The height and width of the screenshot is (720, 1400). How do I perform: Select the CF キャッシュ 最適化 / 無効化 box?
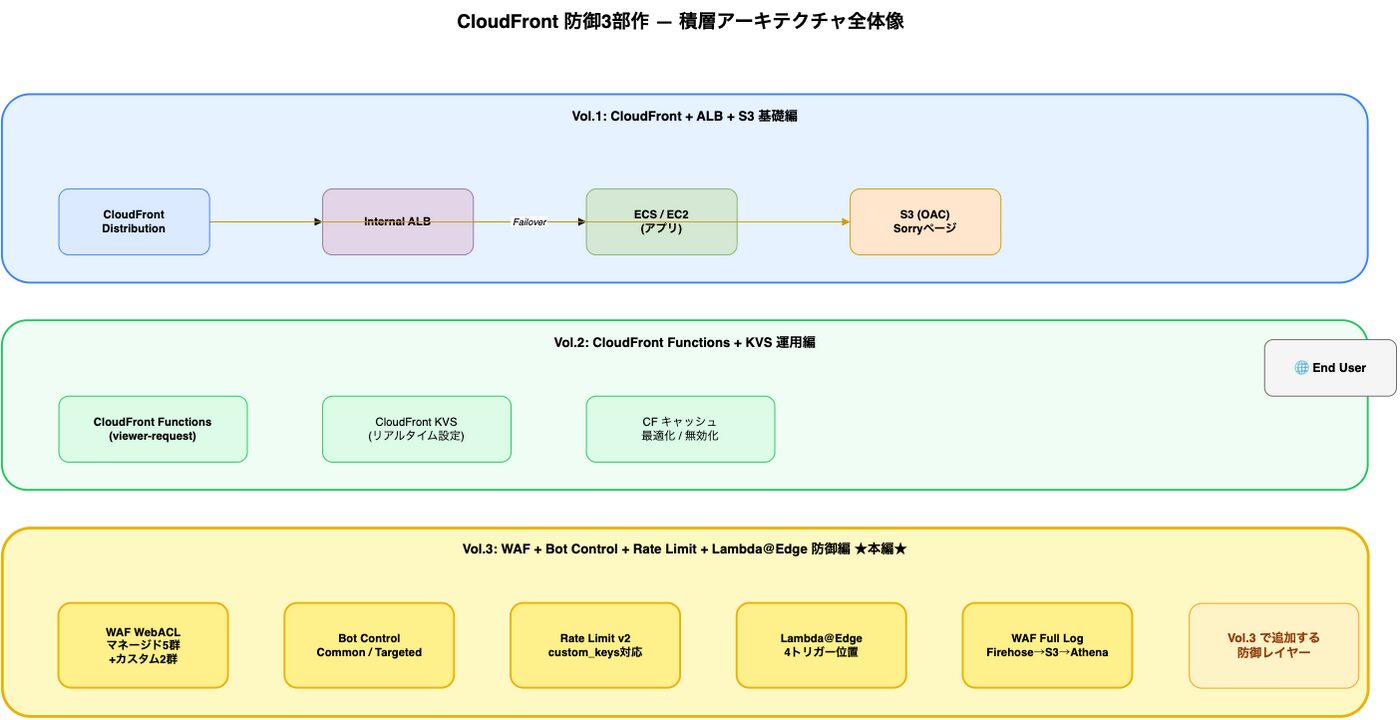pyautogui.click(x=680, y=429)
